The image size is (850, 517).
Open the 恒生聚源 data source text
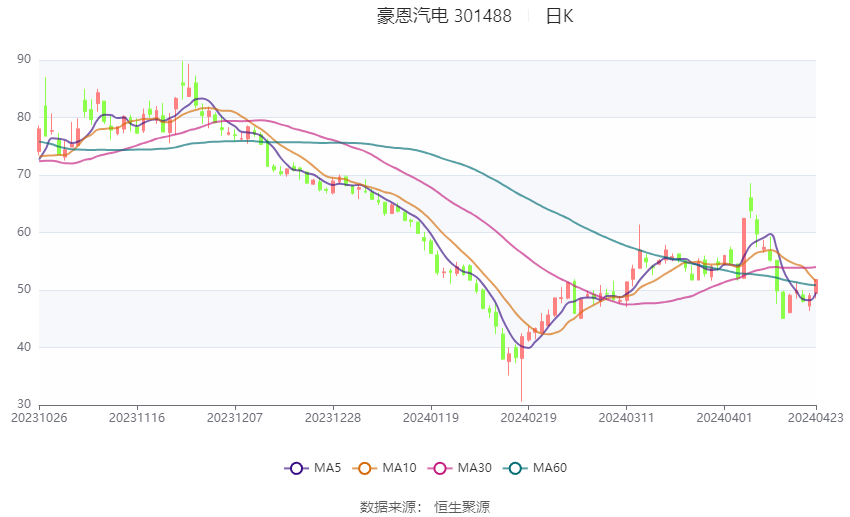tap(462, 507)
